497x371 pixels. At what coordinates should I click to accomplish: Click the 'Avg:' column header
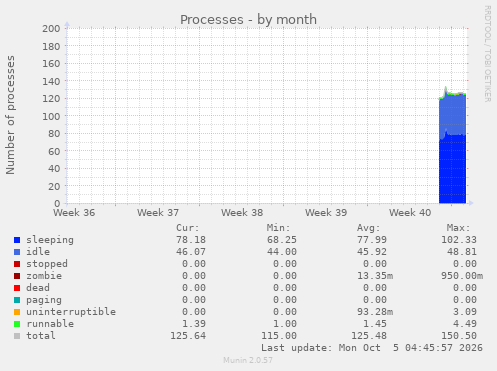[369, 228]
